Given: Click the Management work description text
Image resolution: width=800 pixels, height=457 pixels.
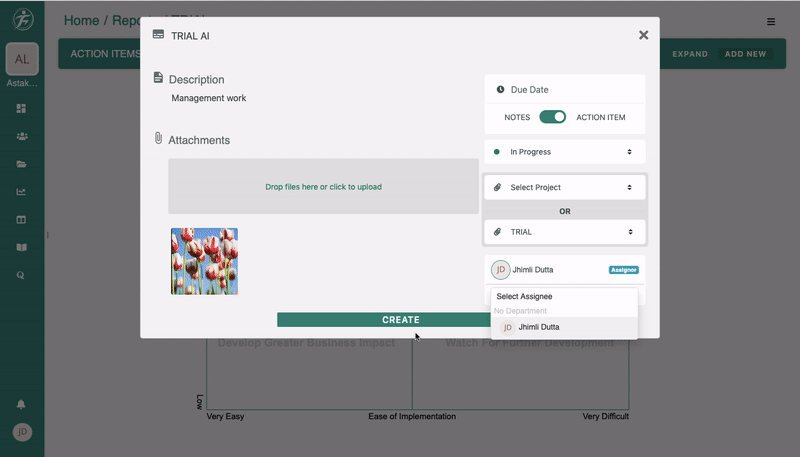Looking at the screenshot, I should pos(209,98).
